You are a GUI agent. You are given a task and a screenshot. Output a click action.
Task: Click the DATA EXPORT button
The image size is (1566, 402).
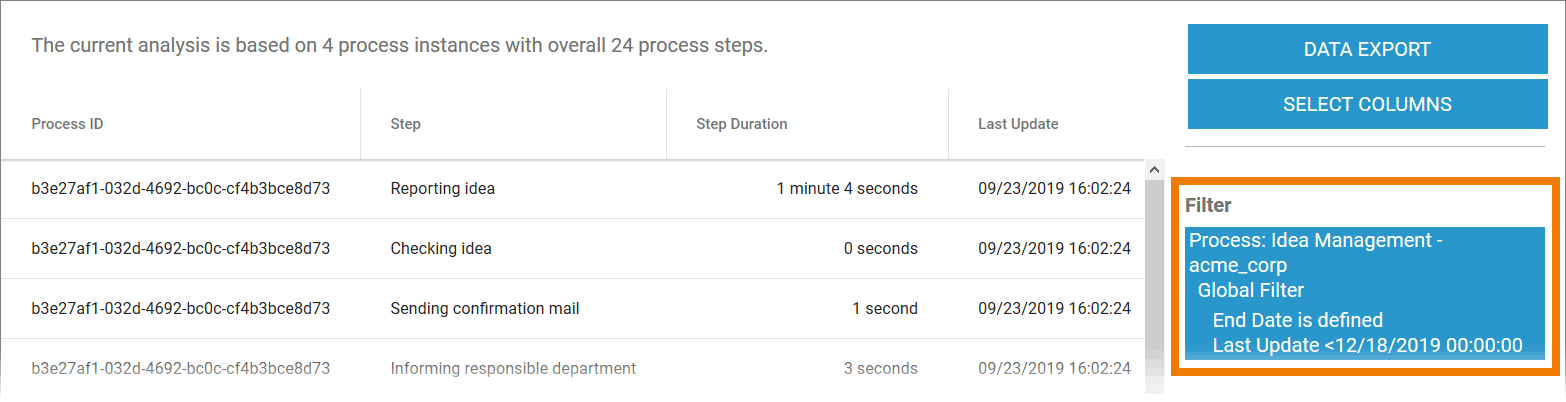point(1367,49)
